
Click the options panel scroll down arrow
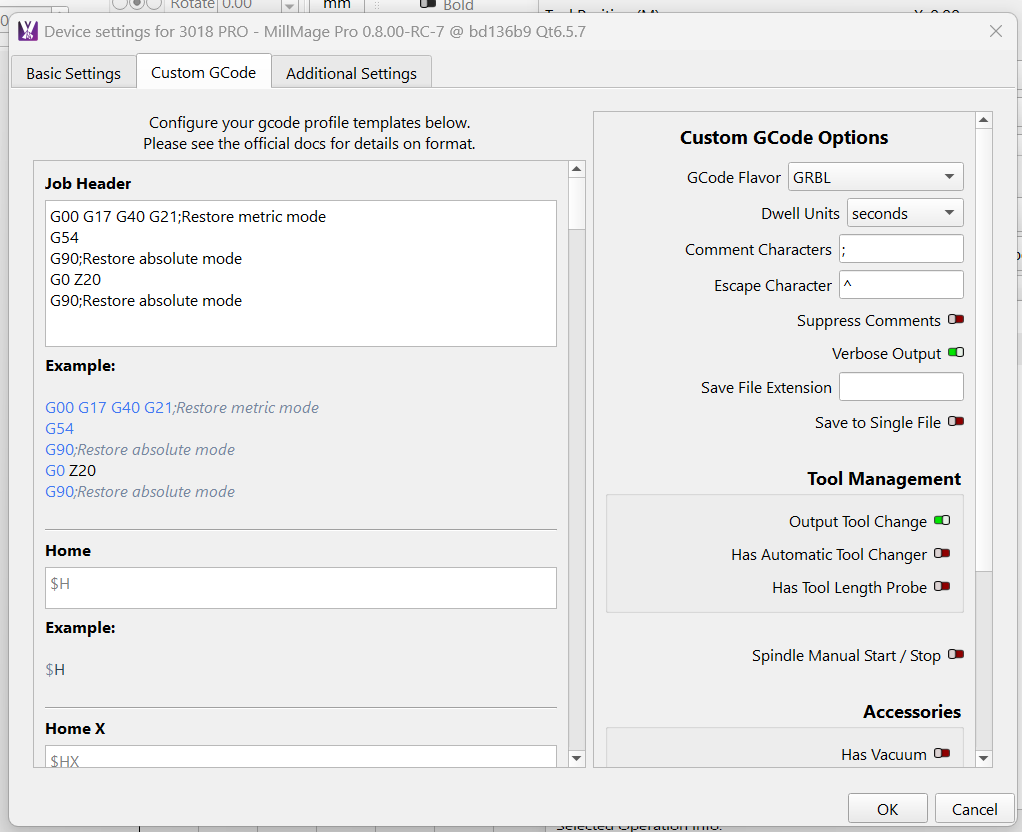click(x=984, y=759)
